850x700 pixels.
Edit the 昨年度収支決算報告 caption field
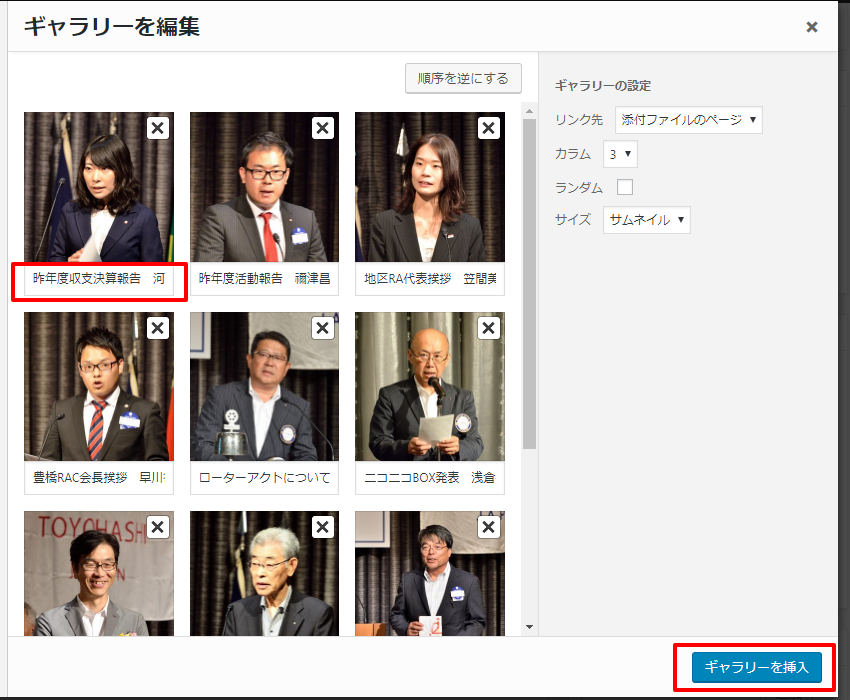99,279
